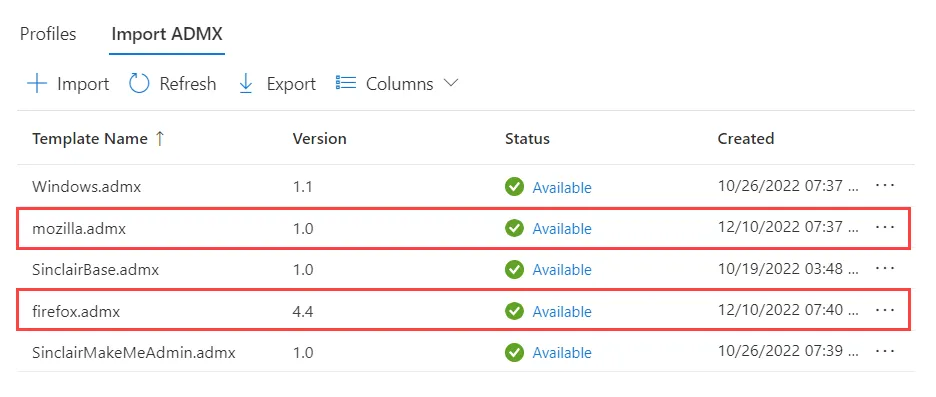Click version 1.0 of SinclairBase.admx
This screenshot has height=397, width=936.
[303, 270]
